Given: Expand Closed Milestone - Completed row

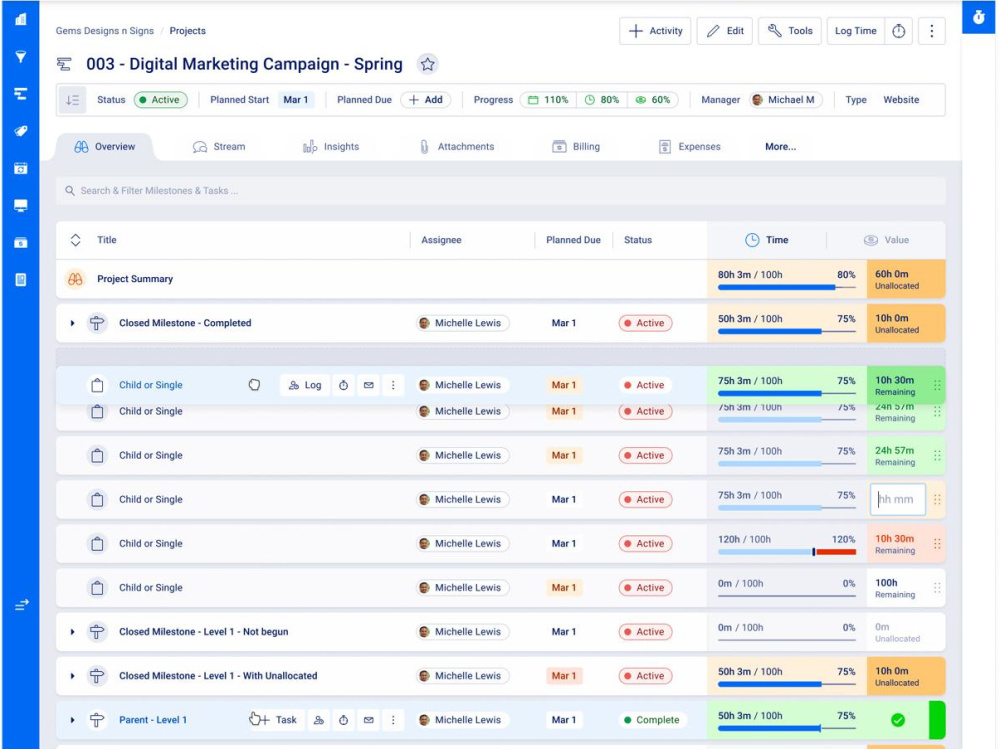Looking at the screenshot, I should 73,323.
